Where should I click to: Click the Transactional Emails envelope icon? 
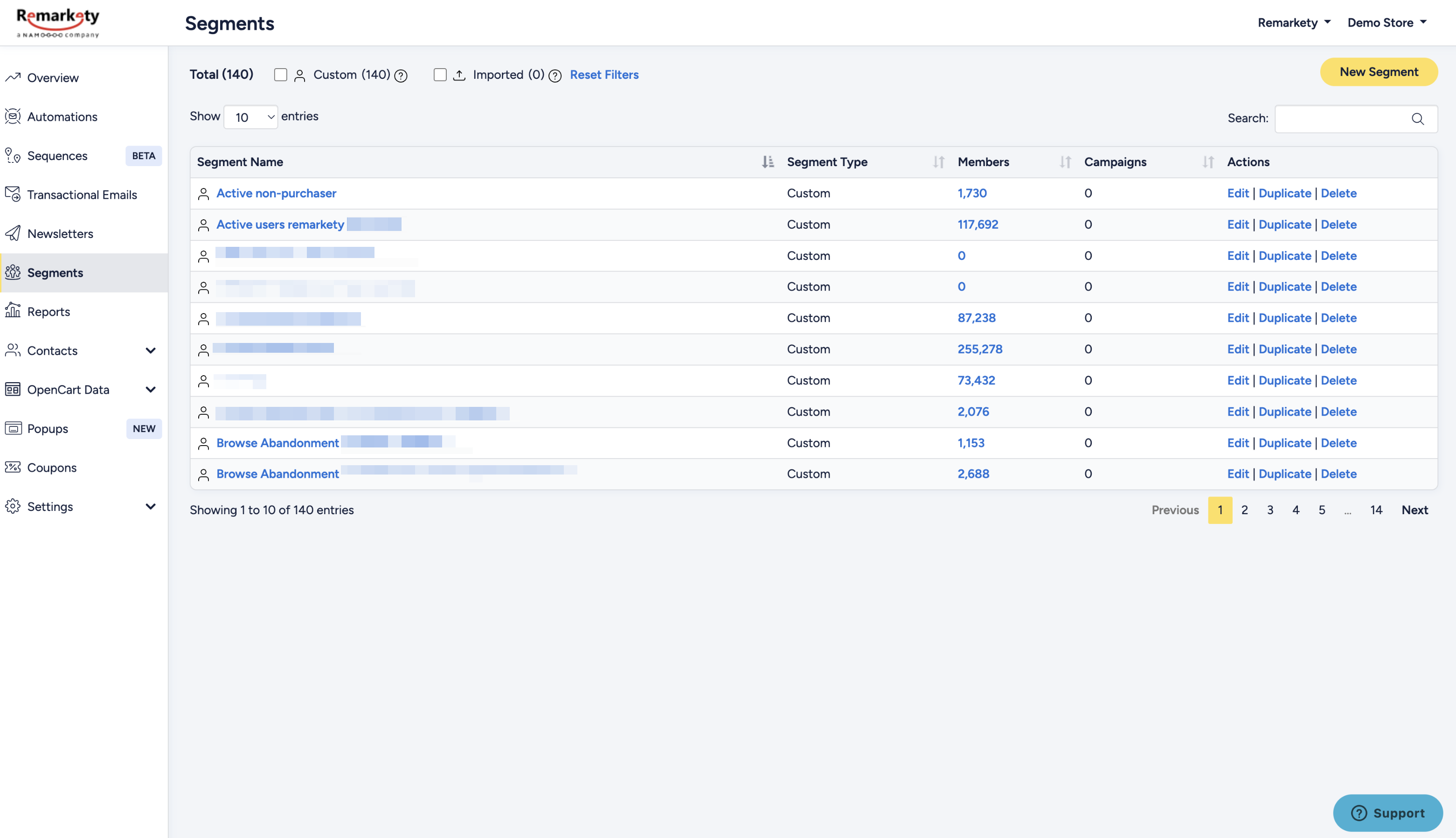tap(13, 194)
